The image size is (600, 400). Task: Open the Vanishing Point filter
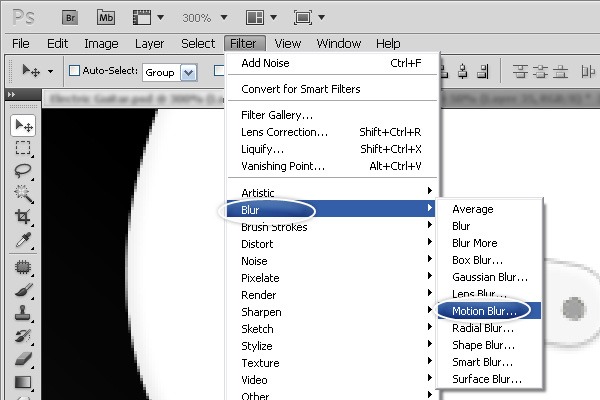point(331,166)
